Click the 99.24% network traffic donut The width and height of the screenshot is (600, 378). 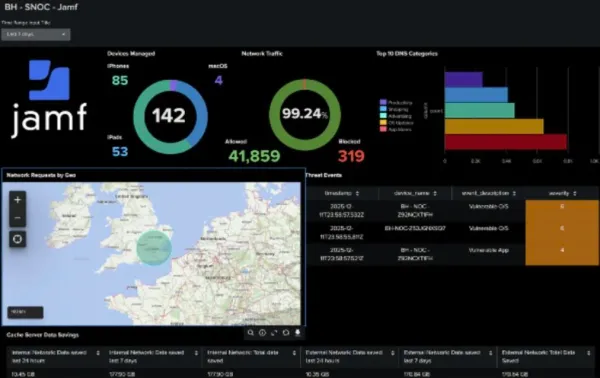tap(305, 115)
